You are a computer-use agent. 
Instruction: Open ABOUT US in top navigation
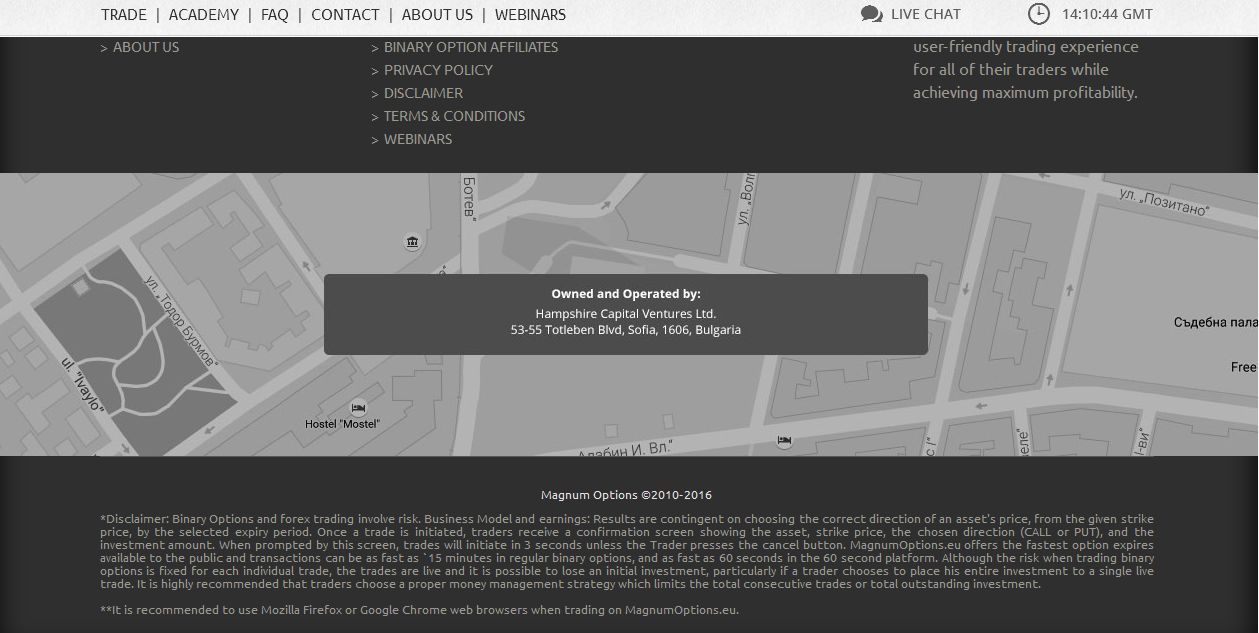coord(437,15)
